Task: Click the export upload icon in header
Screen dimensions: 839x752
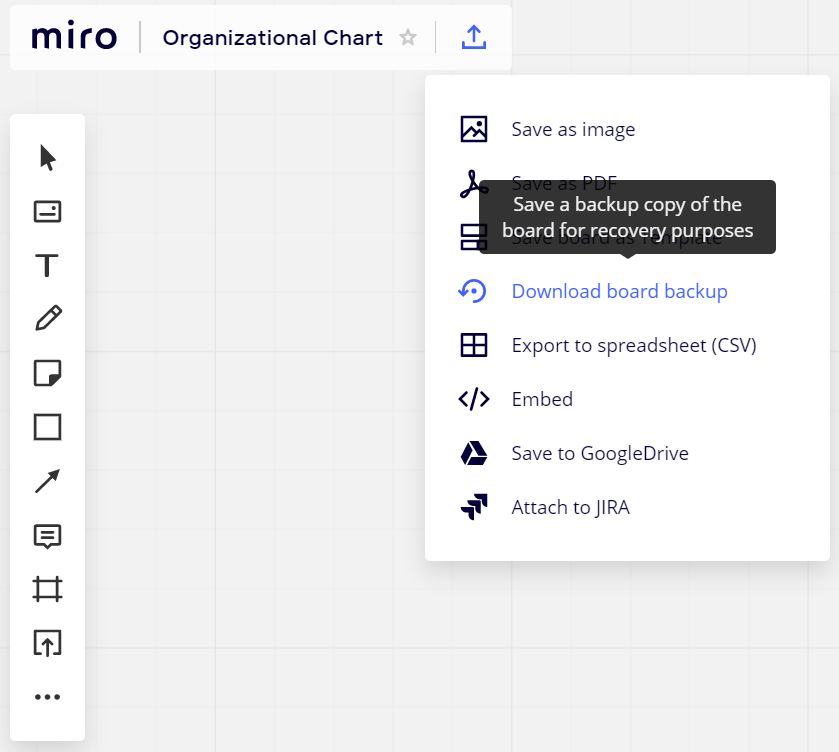Action: click(474, 38)
